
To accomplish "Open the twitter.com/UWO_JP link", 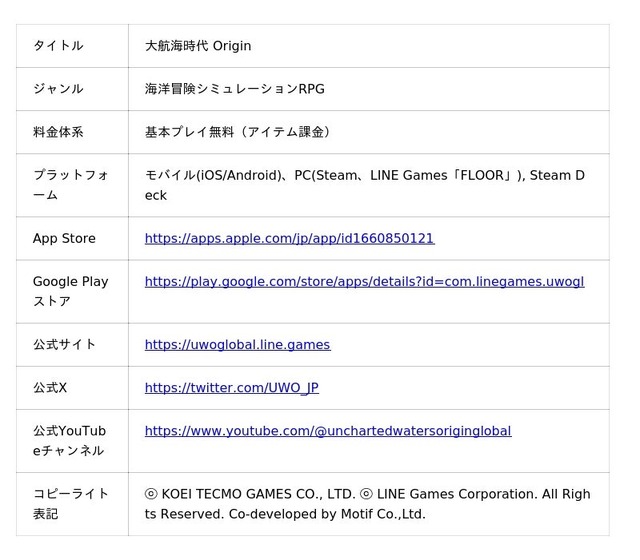I will coord(232,388).
